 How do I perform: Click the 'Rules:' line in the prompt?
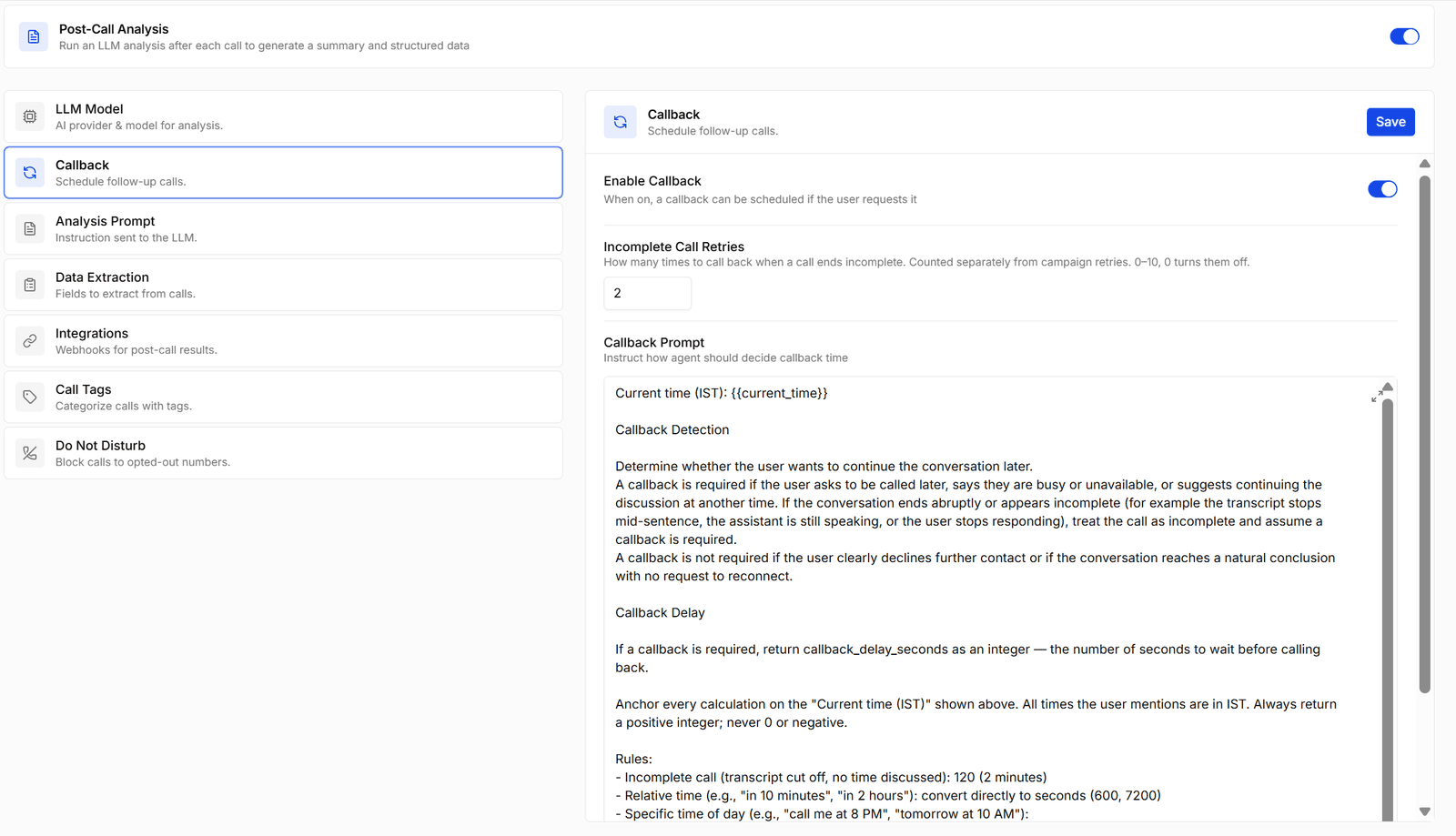633,759
